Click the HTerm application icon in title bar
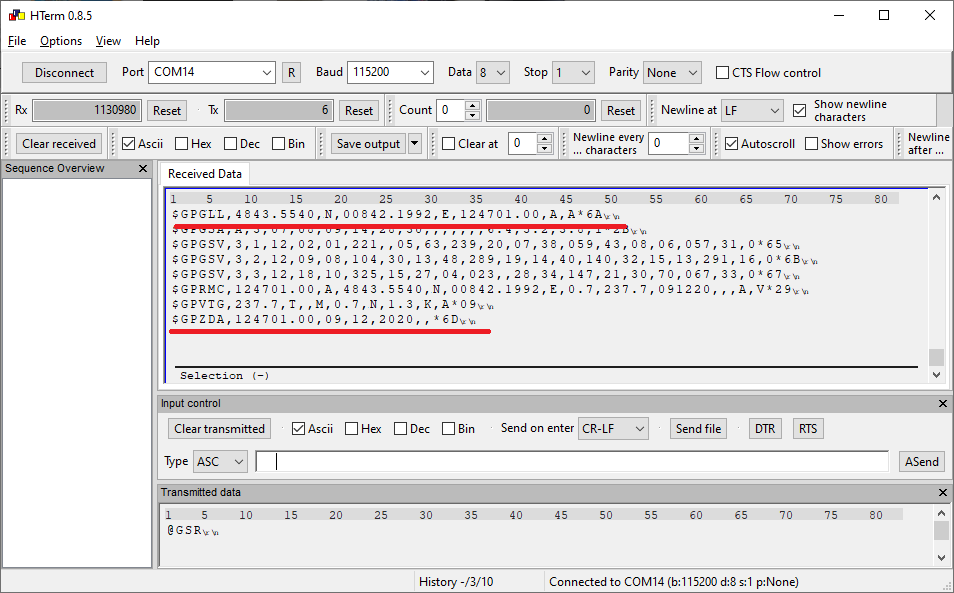The height and width of the screenshot is (593, 954). 13,15
